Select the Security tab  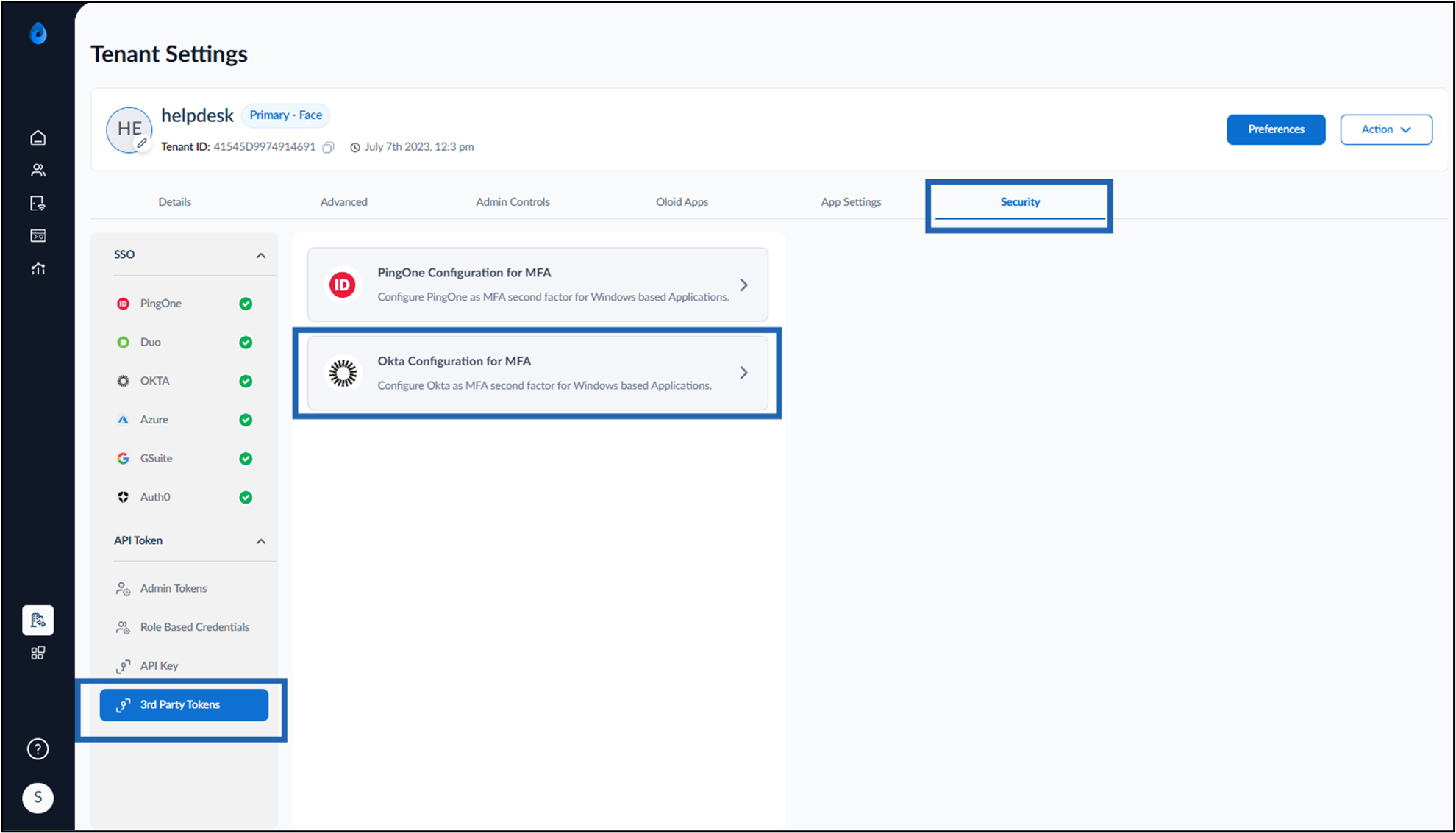pyautogui.click(x=1020, y=201)
